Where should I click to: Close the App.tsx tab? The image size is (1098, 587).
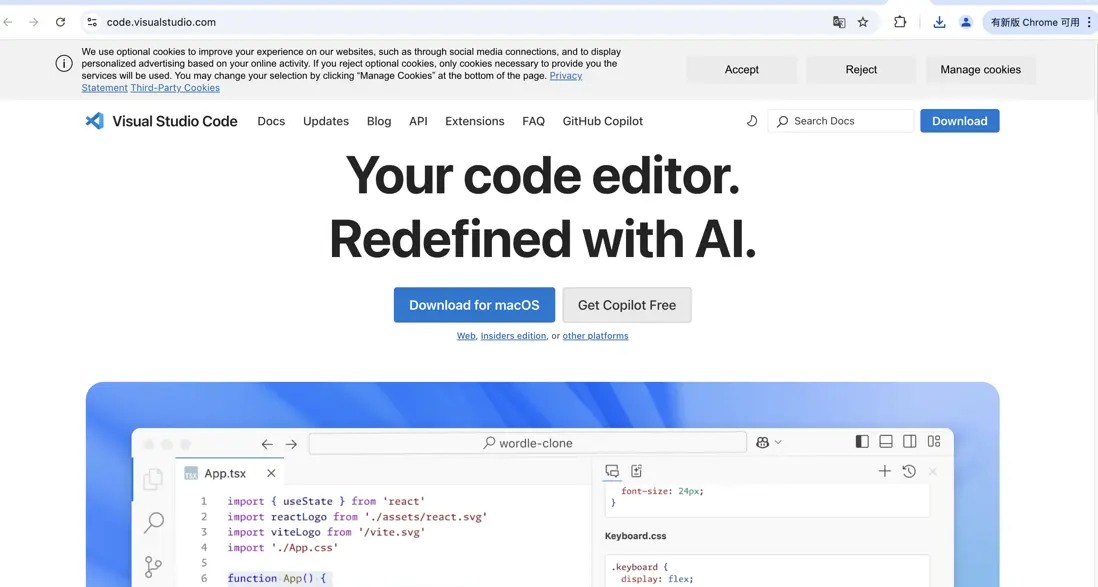(271, 474)
